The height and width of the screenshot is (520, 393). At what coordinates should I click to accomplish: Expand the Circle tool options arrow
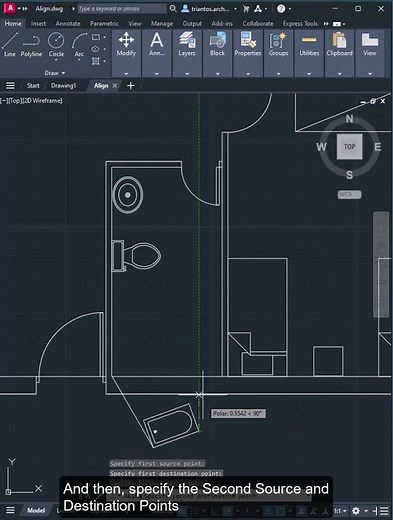pyautogui.click(x=56, y=60)
